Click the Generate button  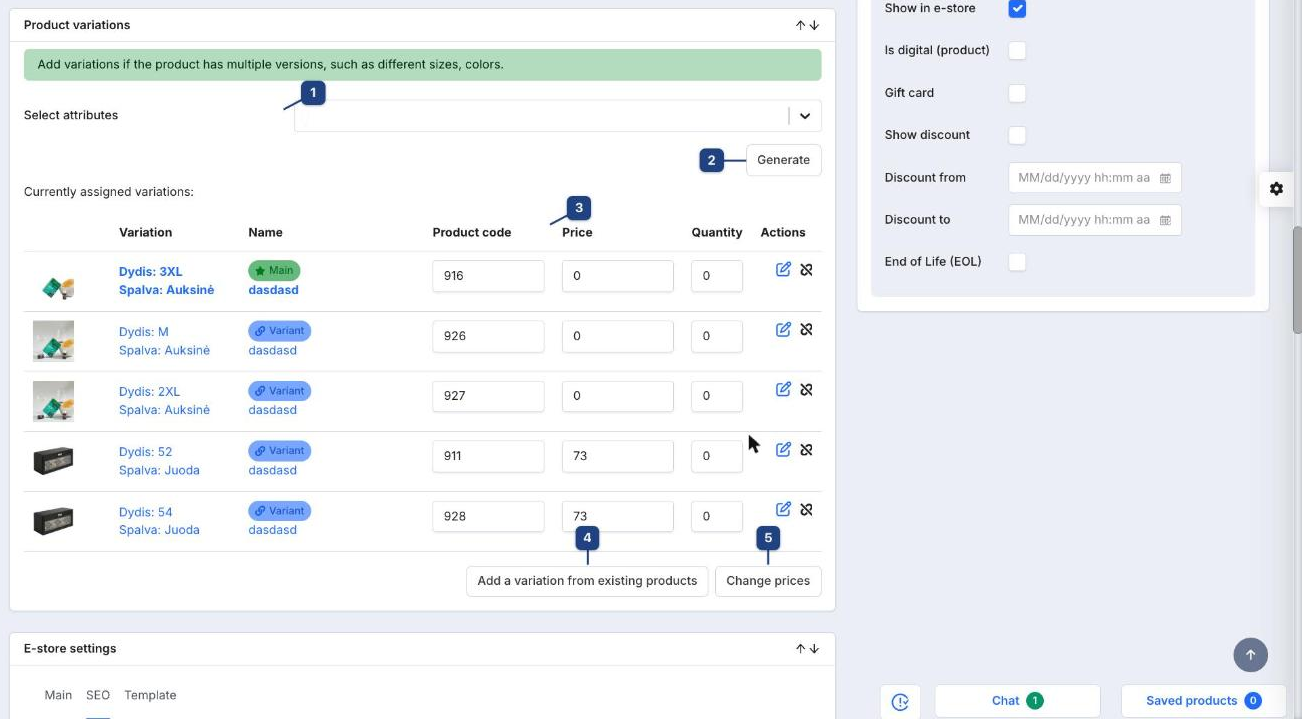pyautogui.click(x=783, y=160)
